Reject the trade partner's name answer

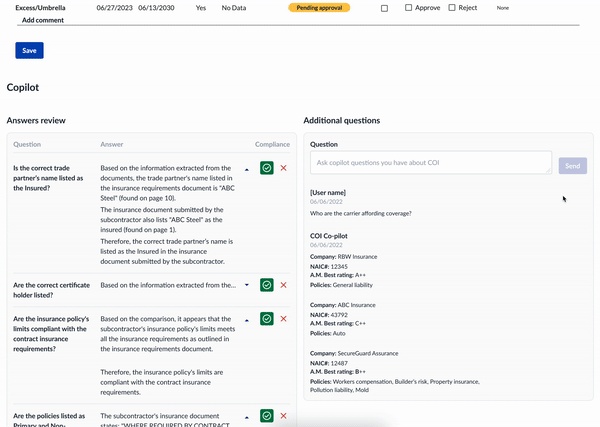click(284, 168)
